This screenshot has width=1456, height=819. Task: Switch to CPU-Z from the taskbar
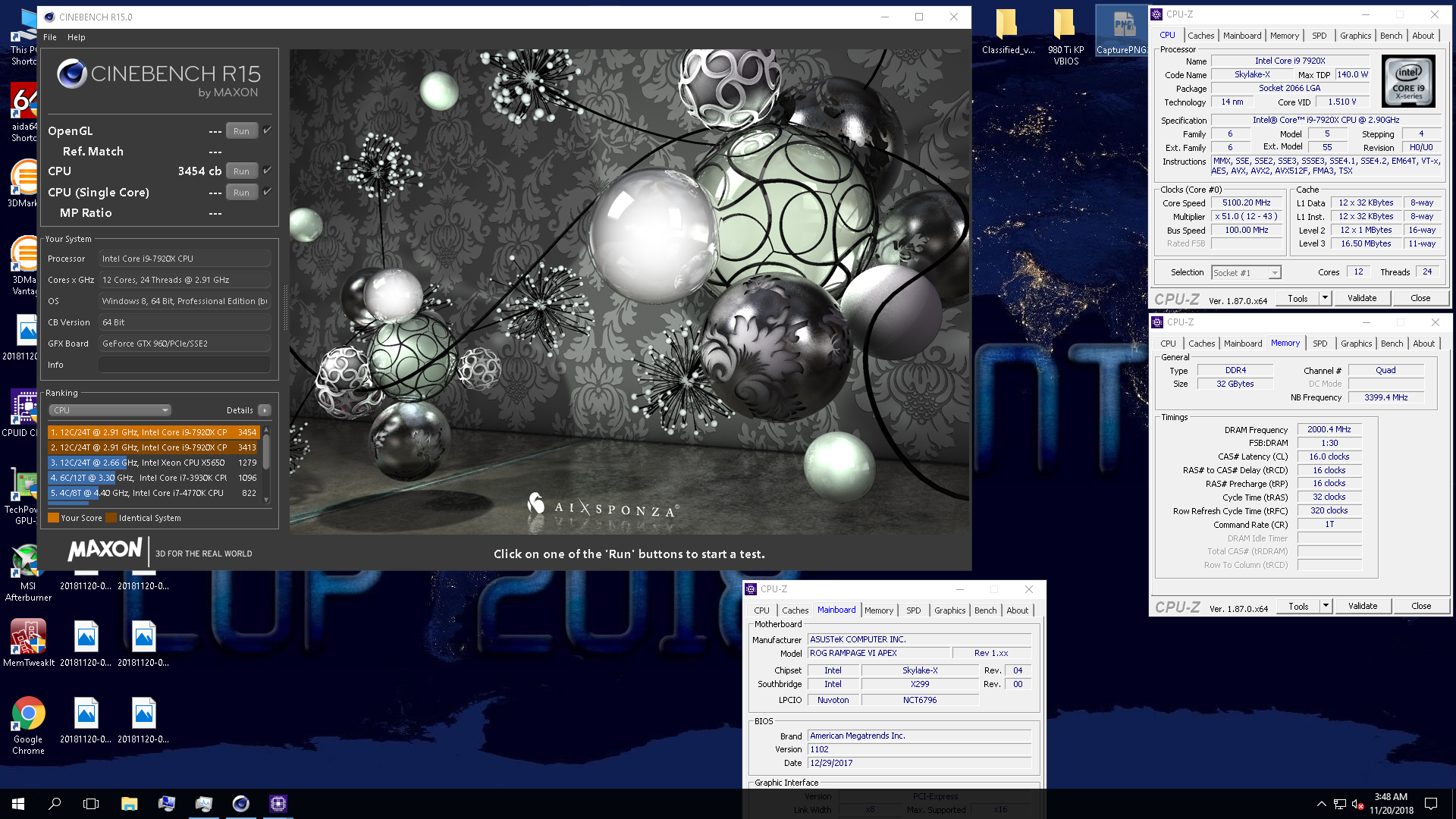pyautogui.click(x=278, y=804)
